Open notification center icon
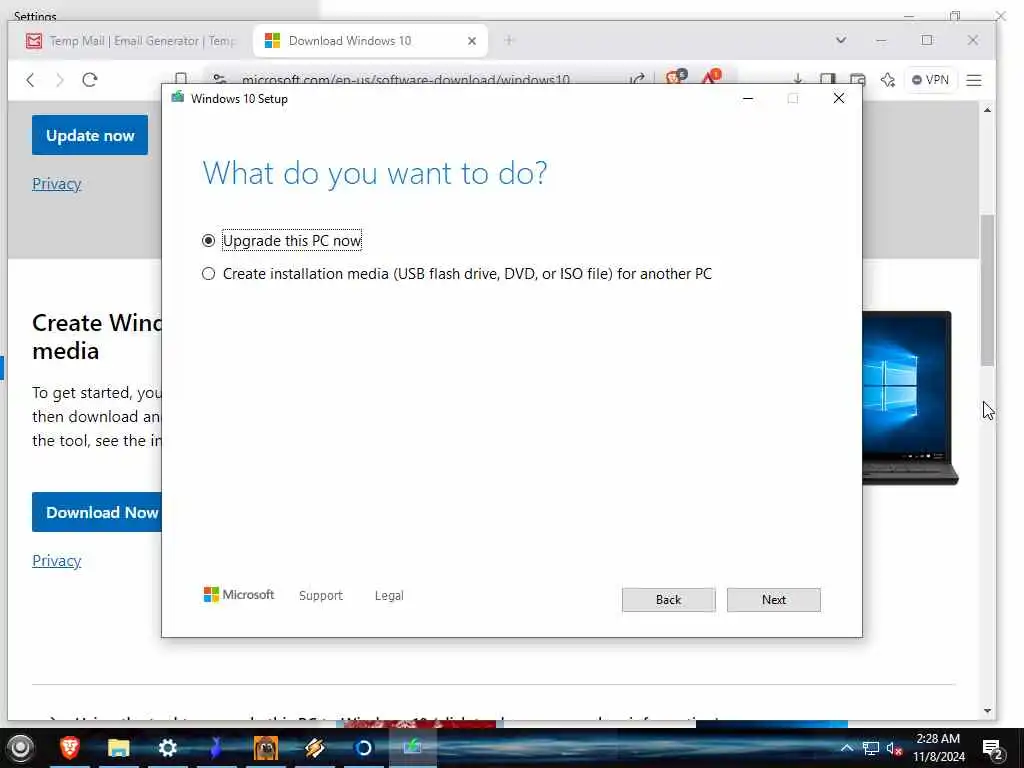1024x768 pixels. tap(992, 749)
